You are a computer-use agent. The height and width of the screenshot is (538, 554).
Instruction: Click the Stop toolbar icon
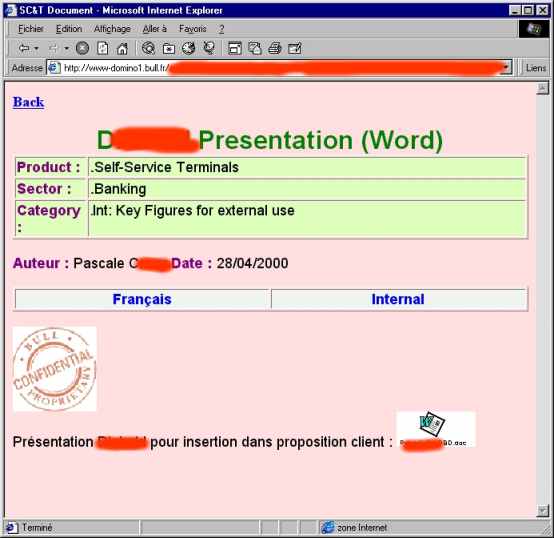[82, 48]
